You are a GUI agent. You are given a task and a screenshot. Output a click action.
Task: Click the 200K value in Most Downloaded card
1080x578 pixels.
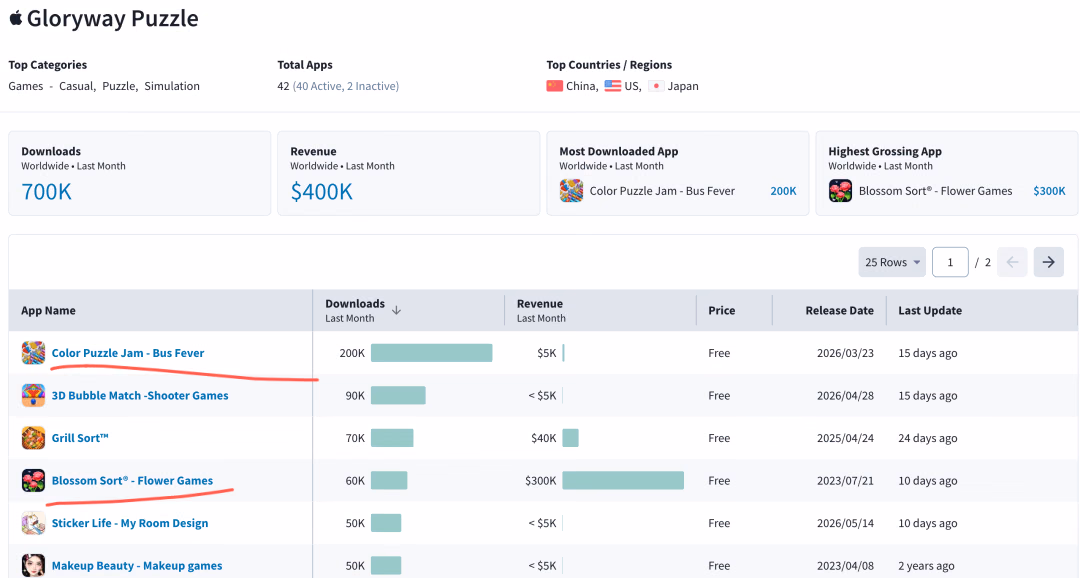(x=783, y=191)
